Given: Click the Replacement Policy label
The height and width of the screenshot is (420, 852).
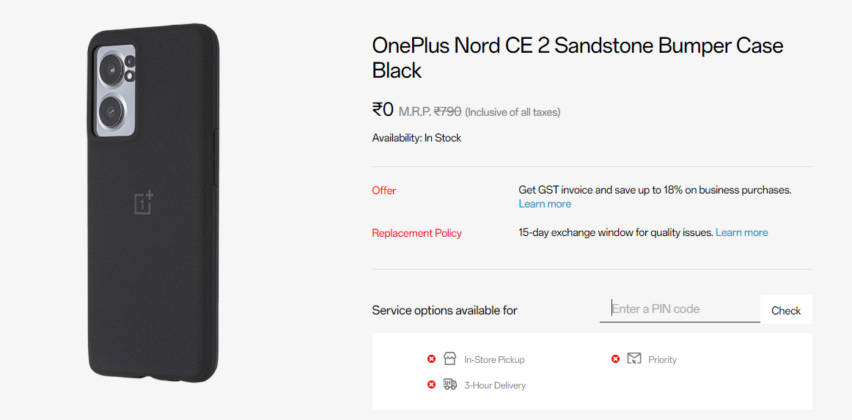Looking at the screenshot, I should point(416,233).
